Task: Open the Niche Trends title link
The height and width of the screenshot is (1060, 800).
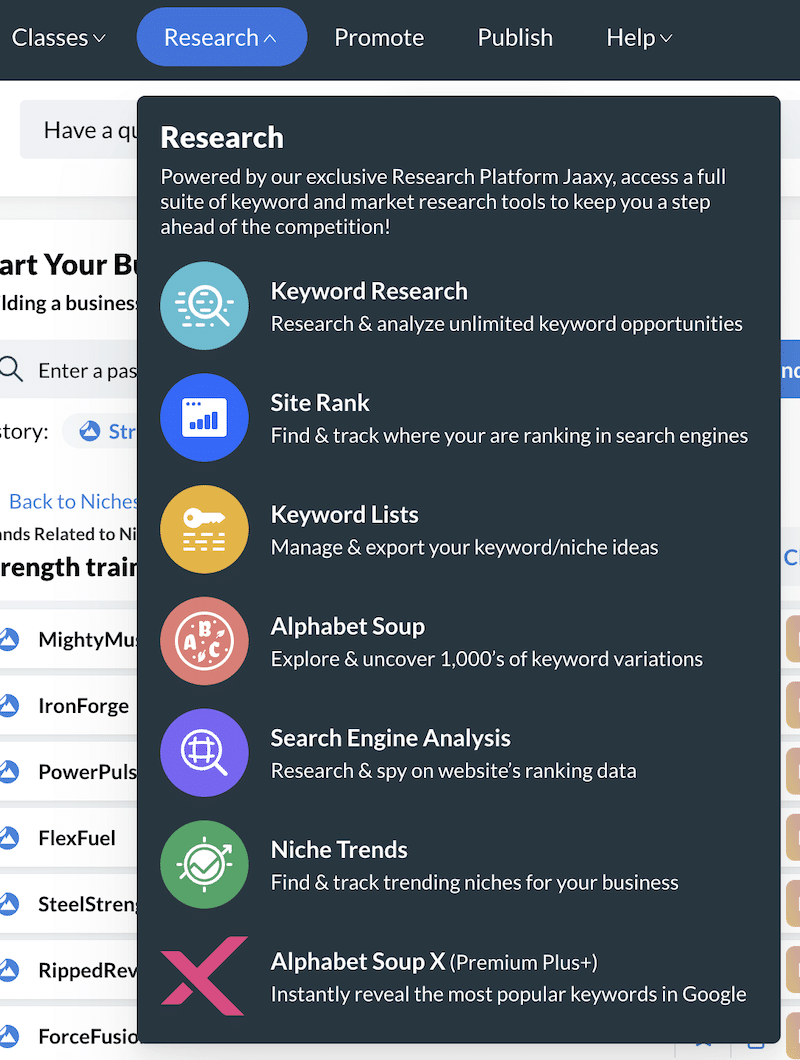Action: pos(339,850)
